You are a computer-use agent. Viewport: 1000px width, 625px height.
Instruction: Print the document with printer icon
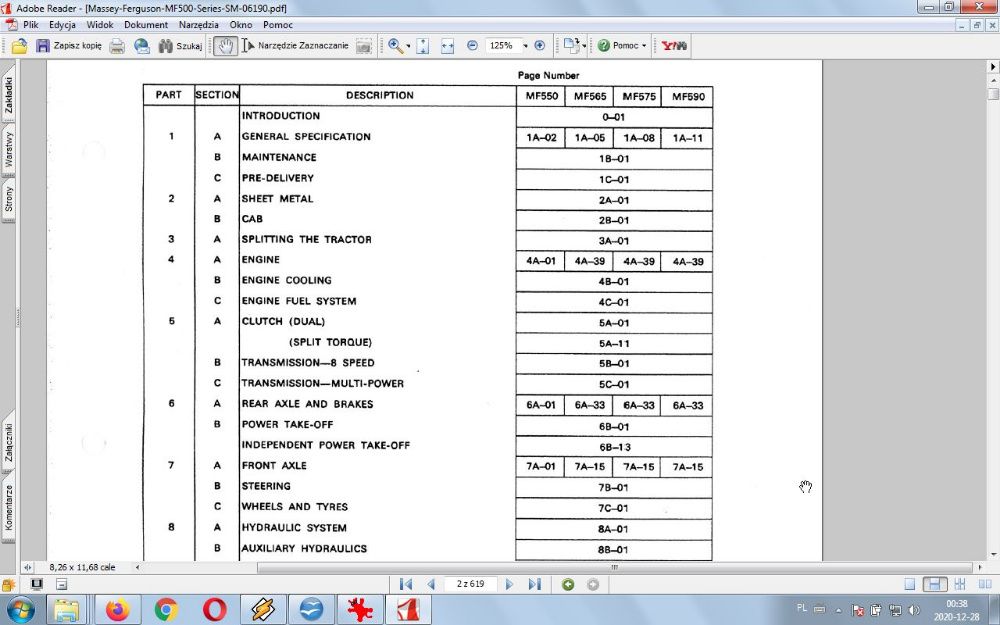tap(117, 46)
